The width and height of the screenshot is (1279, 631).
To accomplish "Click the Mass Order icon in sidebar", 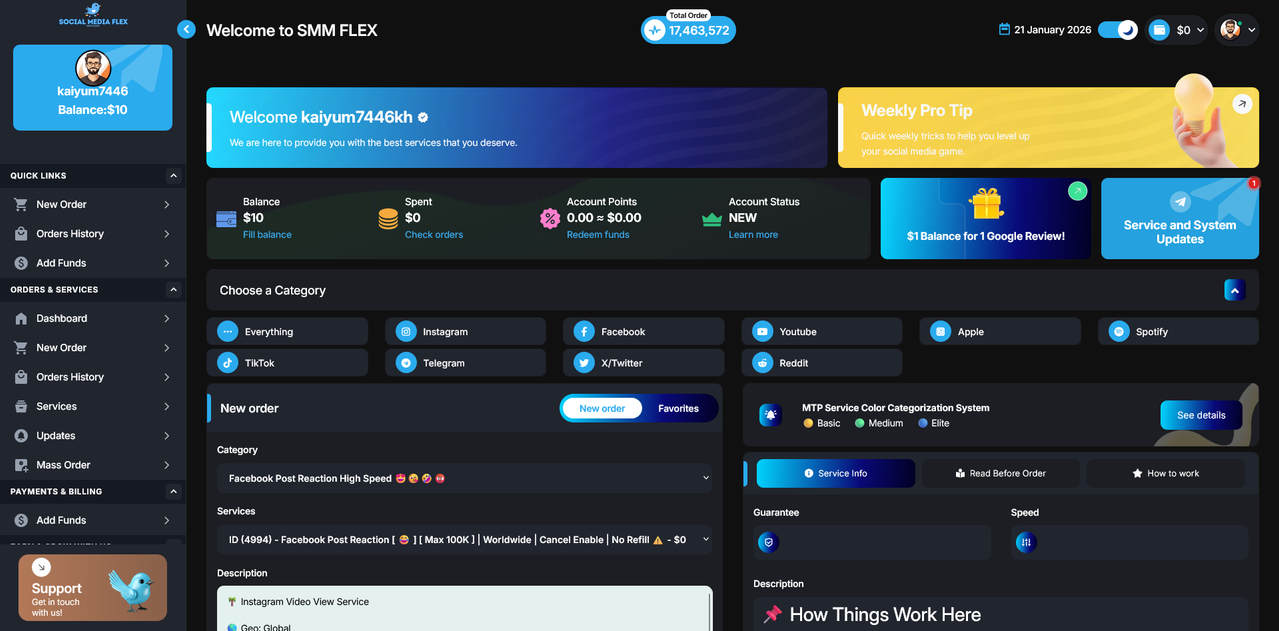I will pyautogui.click(x=21, y=465).
